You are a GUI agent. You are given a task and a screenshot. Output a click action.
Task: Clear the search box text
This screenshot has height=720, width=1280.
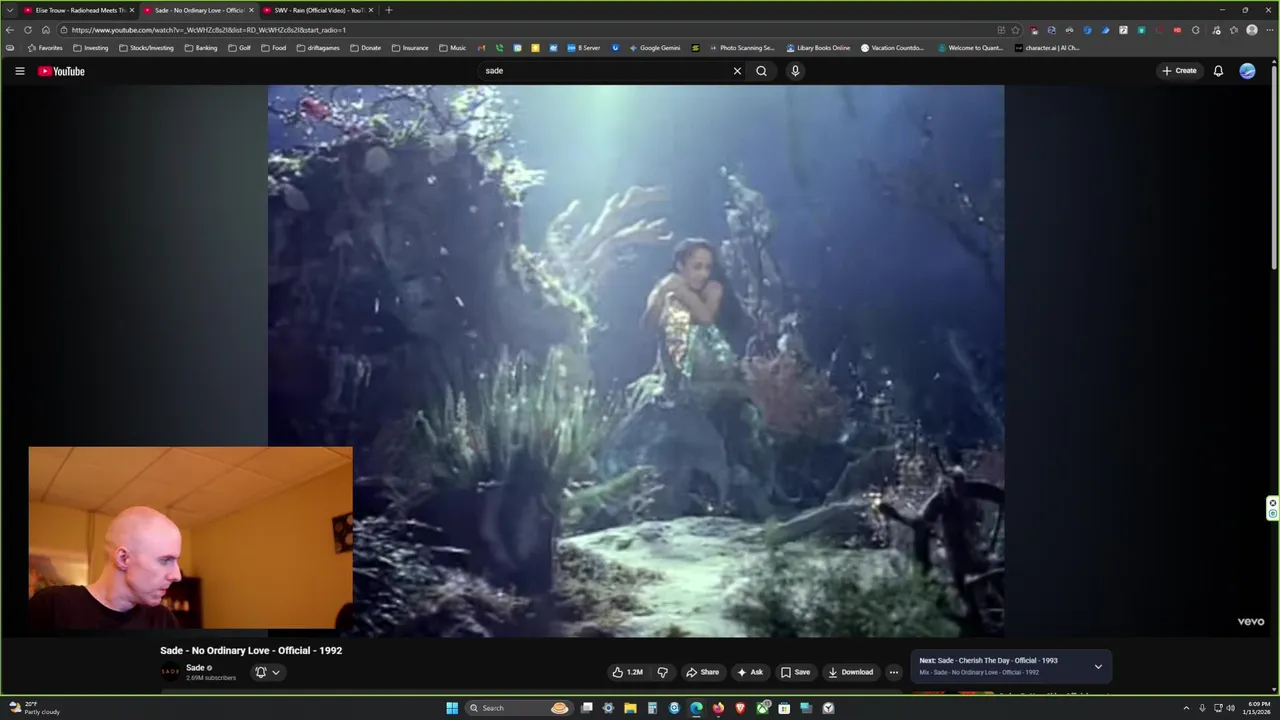(737, 71)
